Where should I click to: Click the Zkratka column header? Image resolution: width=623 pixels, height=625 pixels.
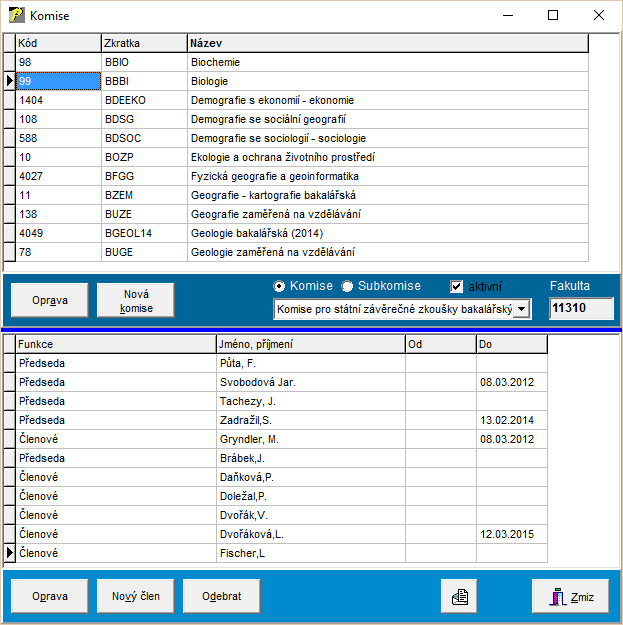(143, 44)
